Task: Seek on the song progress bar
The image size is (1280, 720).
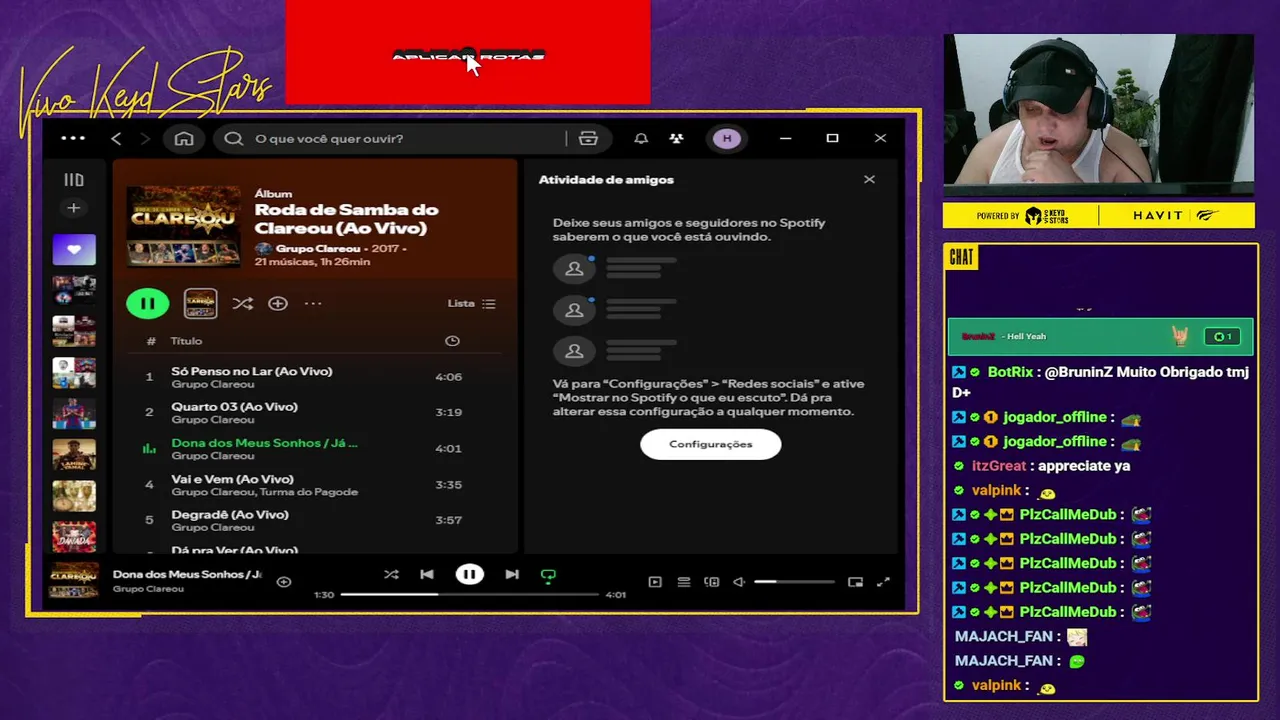Action: pos(469,595)
